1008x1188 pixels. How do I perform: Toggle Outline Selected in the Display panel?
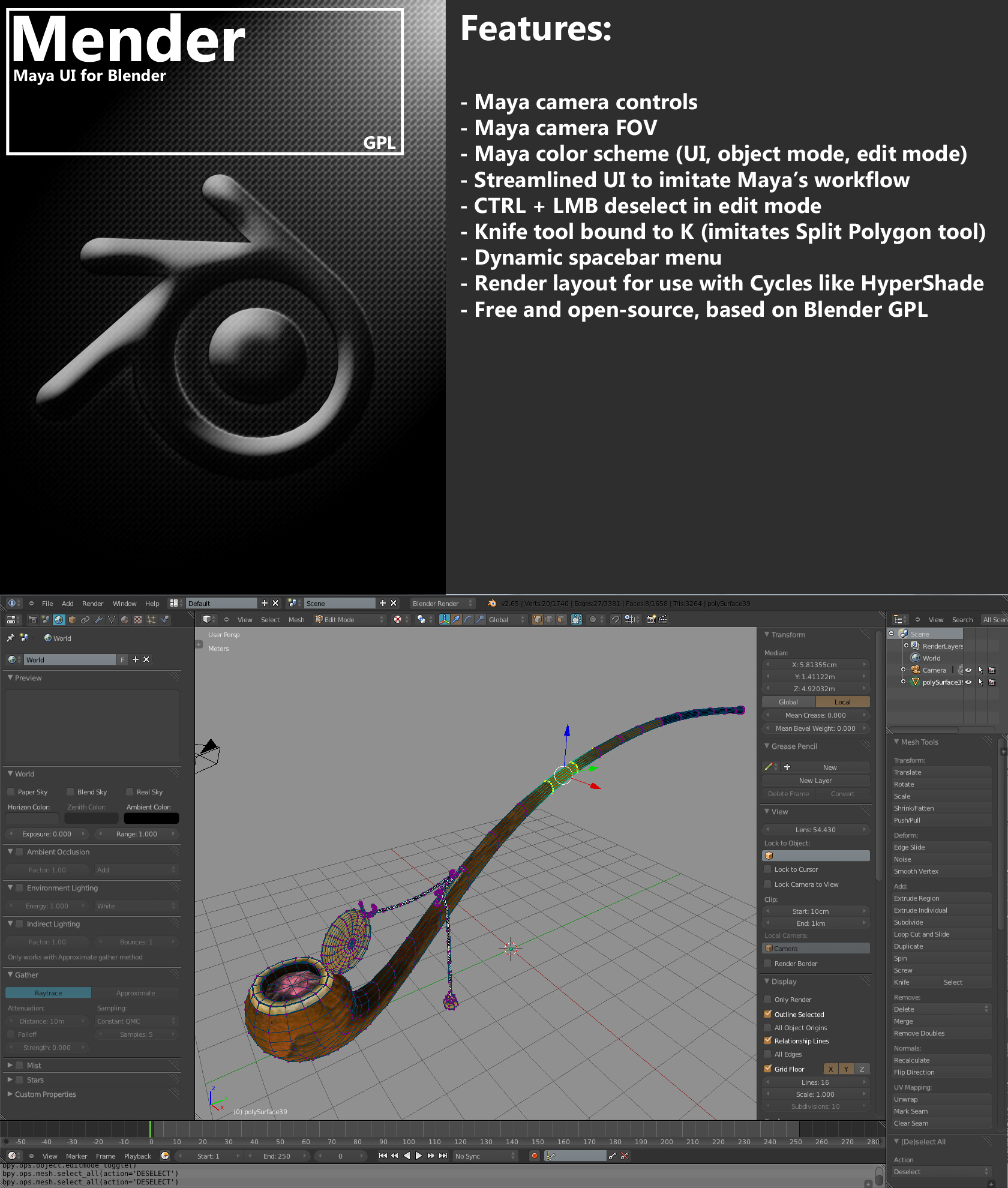768,1014
